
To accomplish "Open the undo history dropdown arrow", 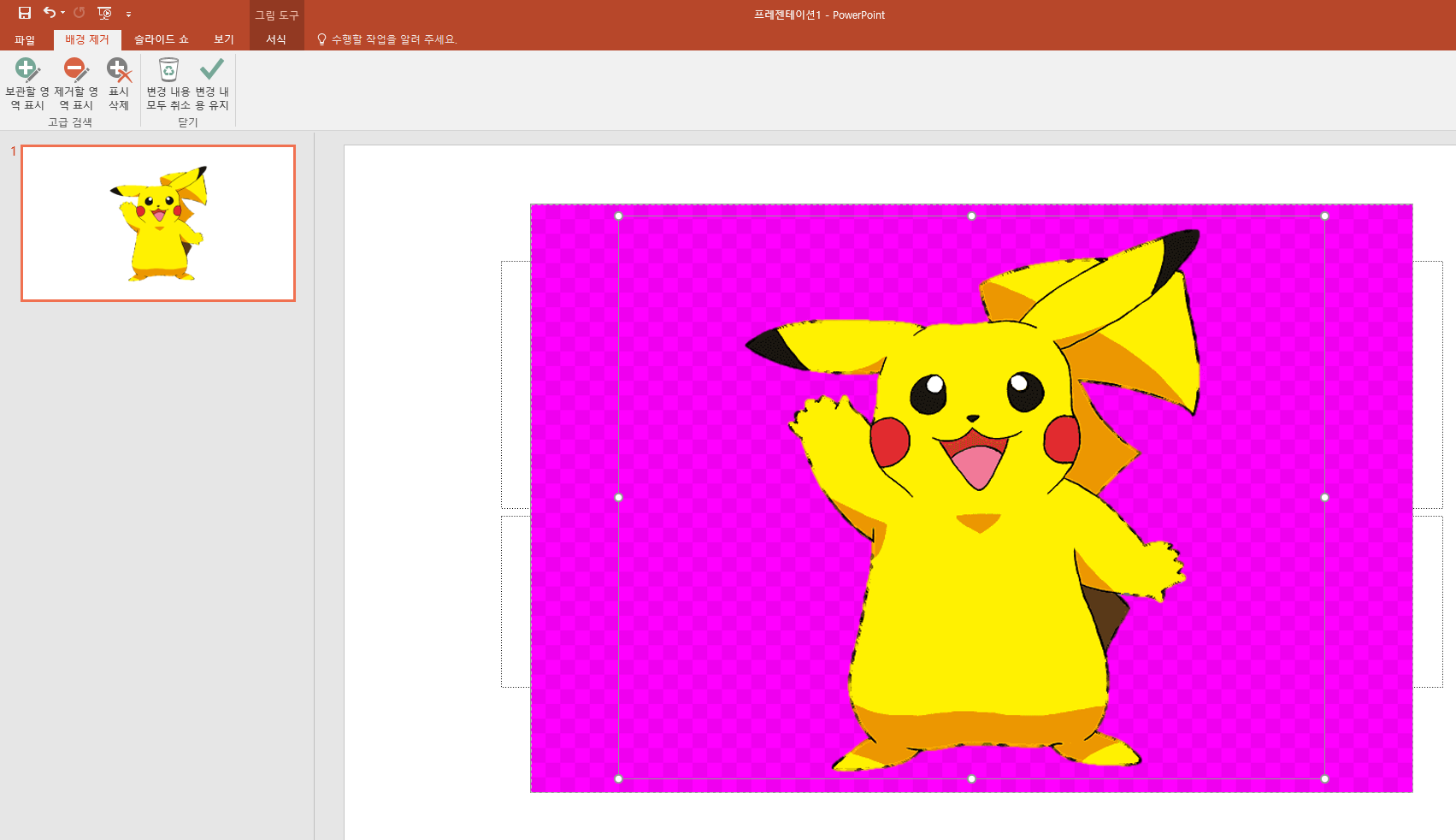I will point(63,13).
